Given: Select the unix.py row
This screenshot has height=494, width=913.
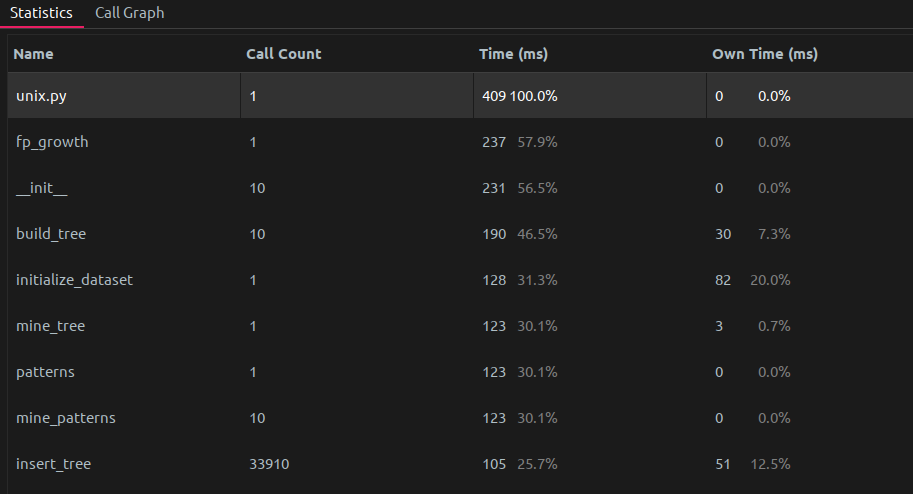Looking at the screenshot, I should pyautogui.click(x=460, y=96).
